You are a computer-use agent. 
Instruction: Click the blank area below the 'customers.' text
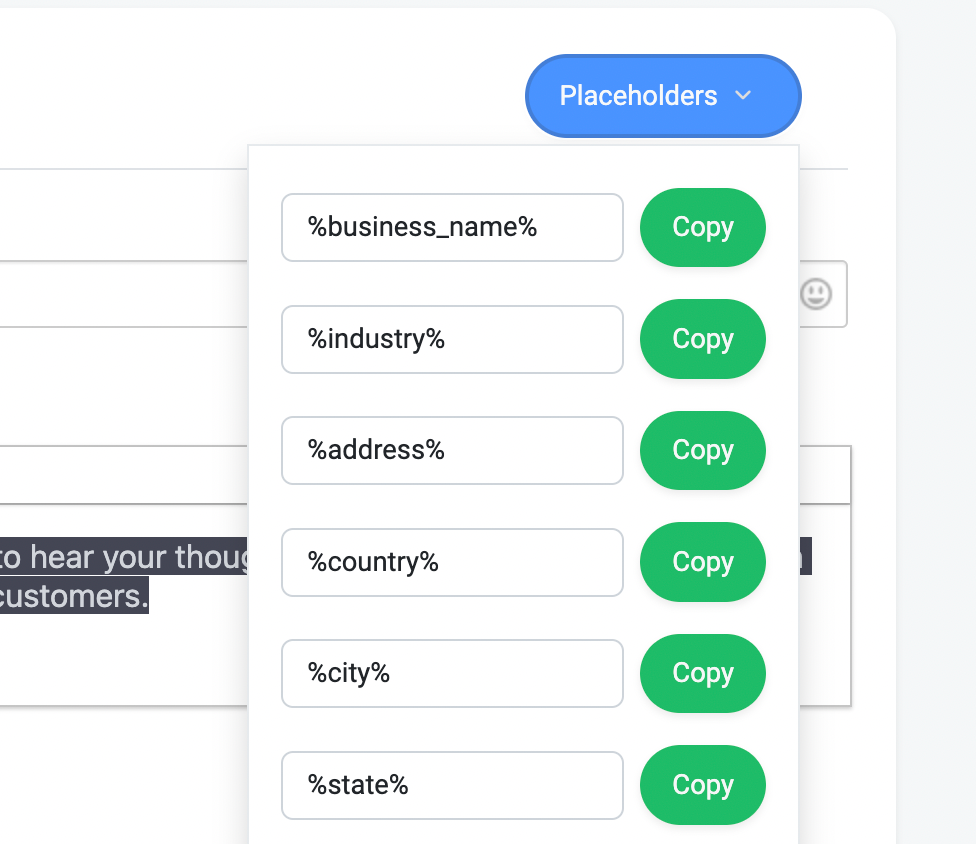(124, 660)
